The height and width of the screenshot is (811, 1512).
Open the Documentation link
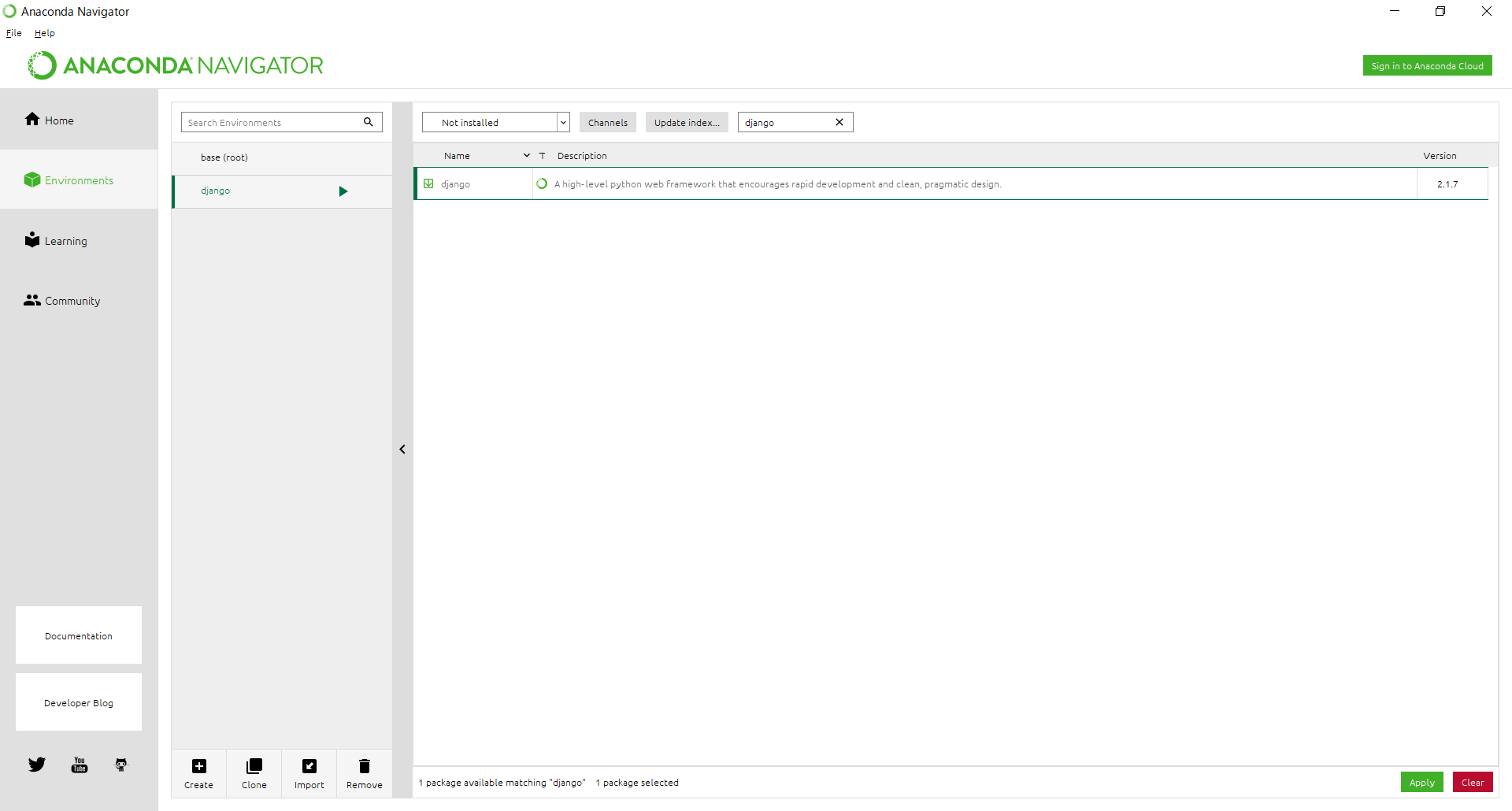pyautogui.click(x=79, y=635)
